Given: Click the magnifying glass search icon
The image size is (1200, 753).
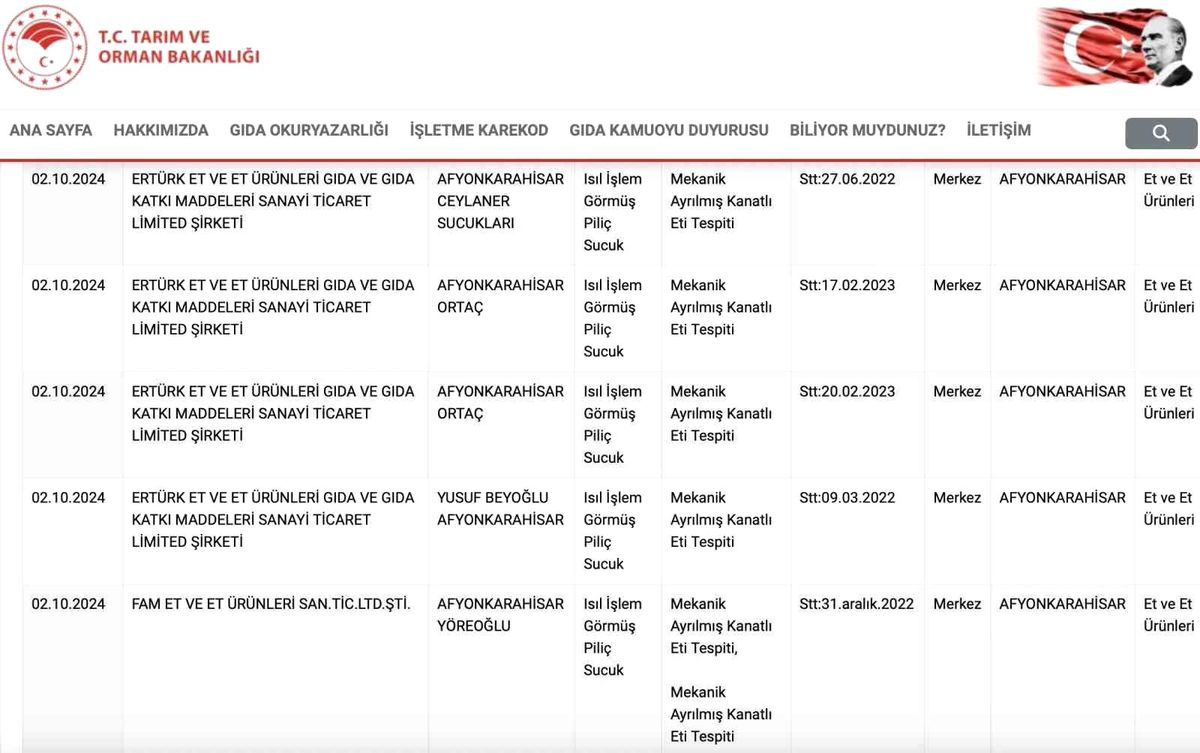Looking at the screenshot, I should pyautogui.click(x=1161, y=133).
